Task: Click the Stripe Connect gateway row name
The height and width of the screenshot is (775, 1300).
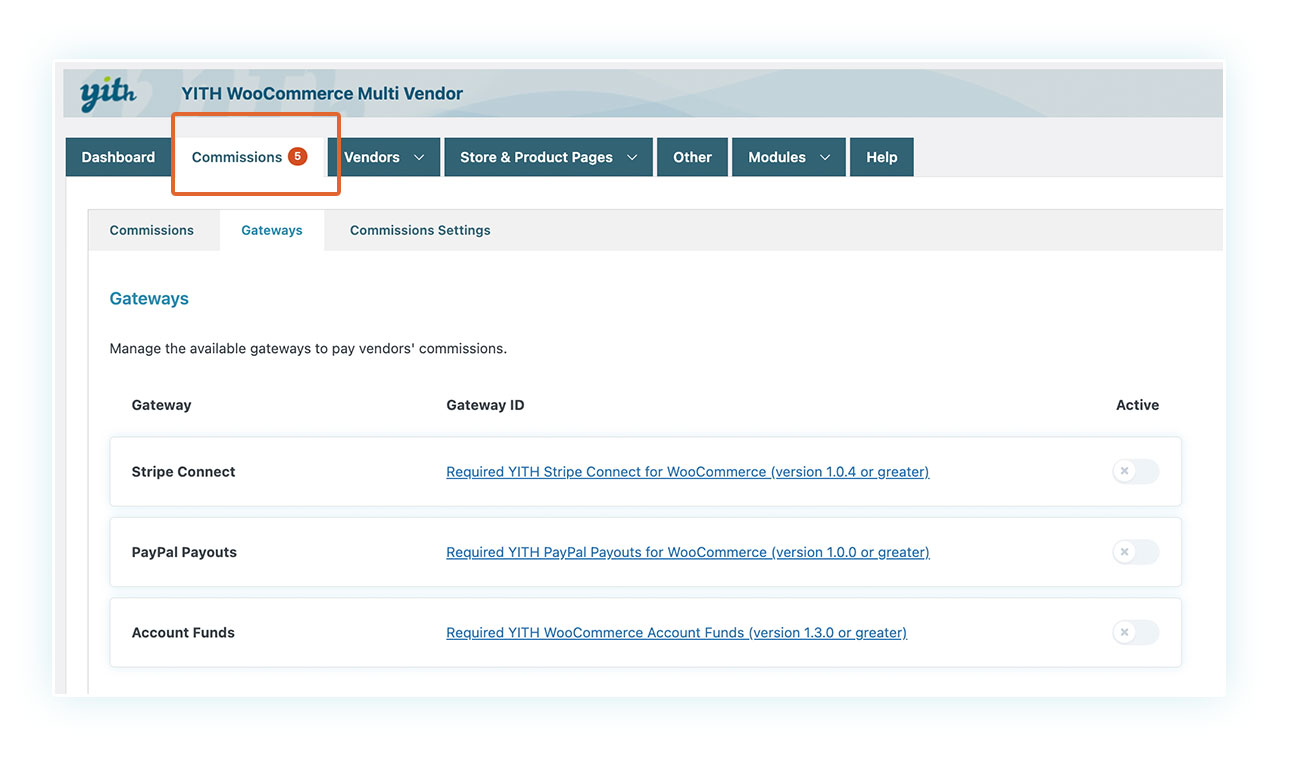Action: tap(183, 472)
